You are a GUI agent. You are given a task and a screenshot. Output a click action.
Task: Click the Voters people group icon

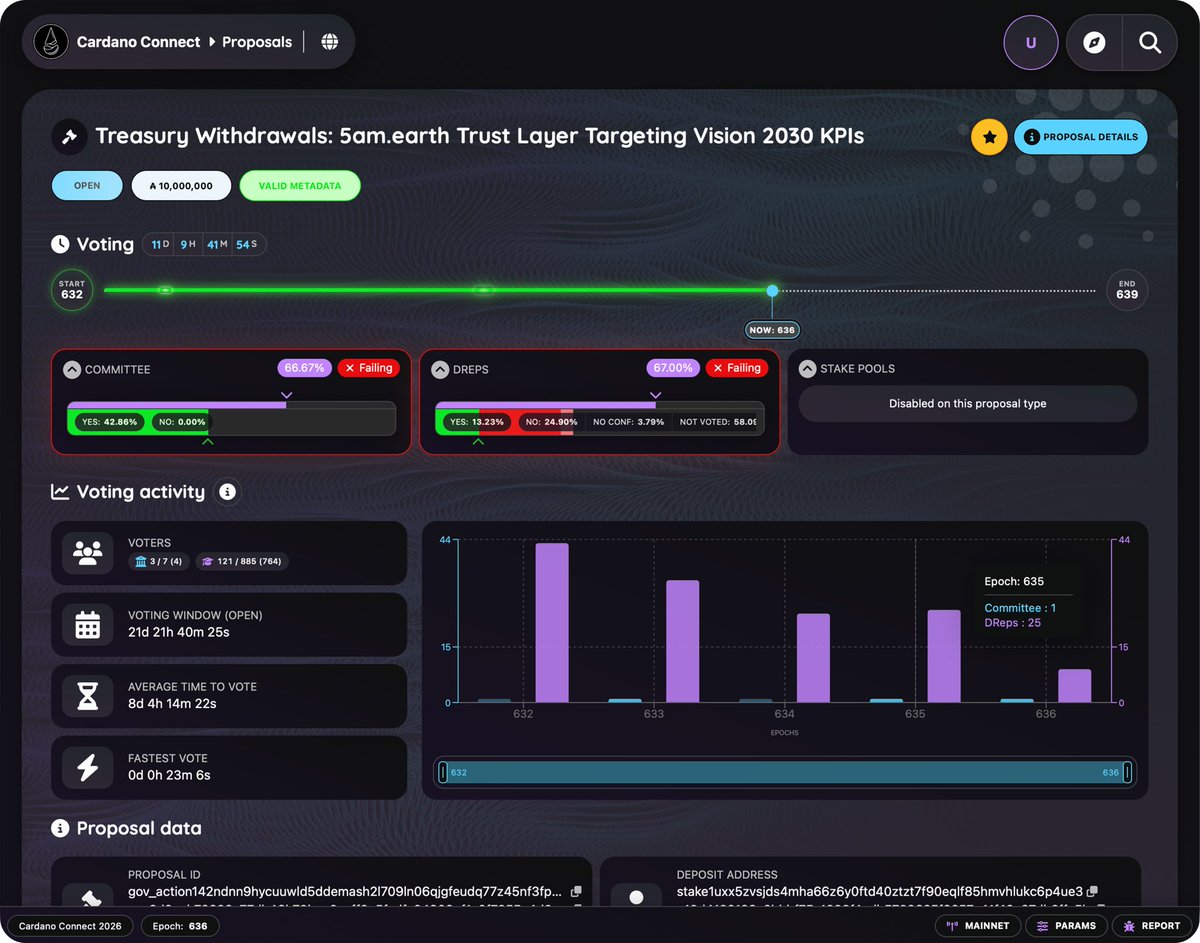coord(88,552)
